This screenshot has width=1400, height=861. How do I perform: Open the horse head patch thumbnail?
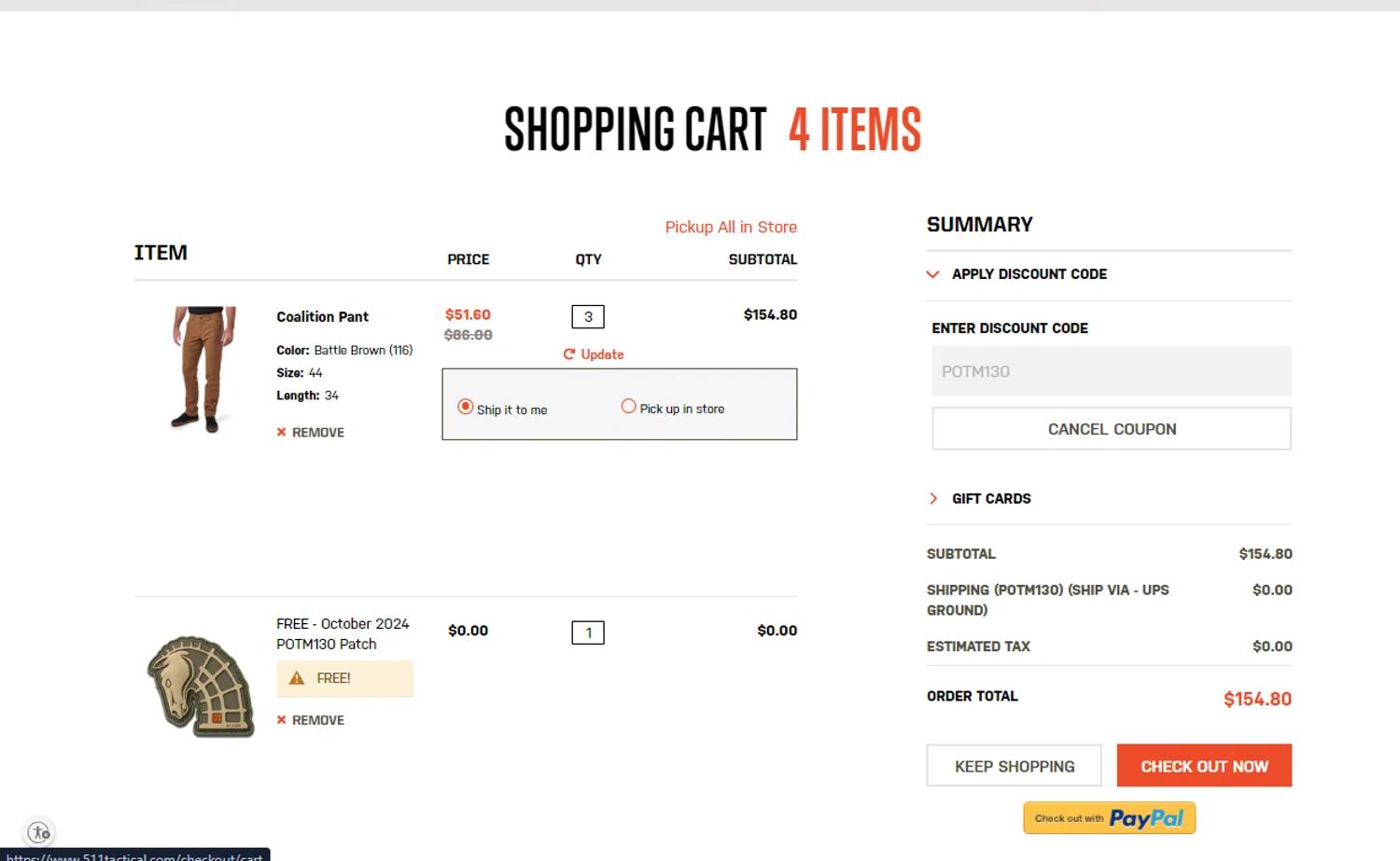pyautogui.click(x=201, y=686)
